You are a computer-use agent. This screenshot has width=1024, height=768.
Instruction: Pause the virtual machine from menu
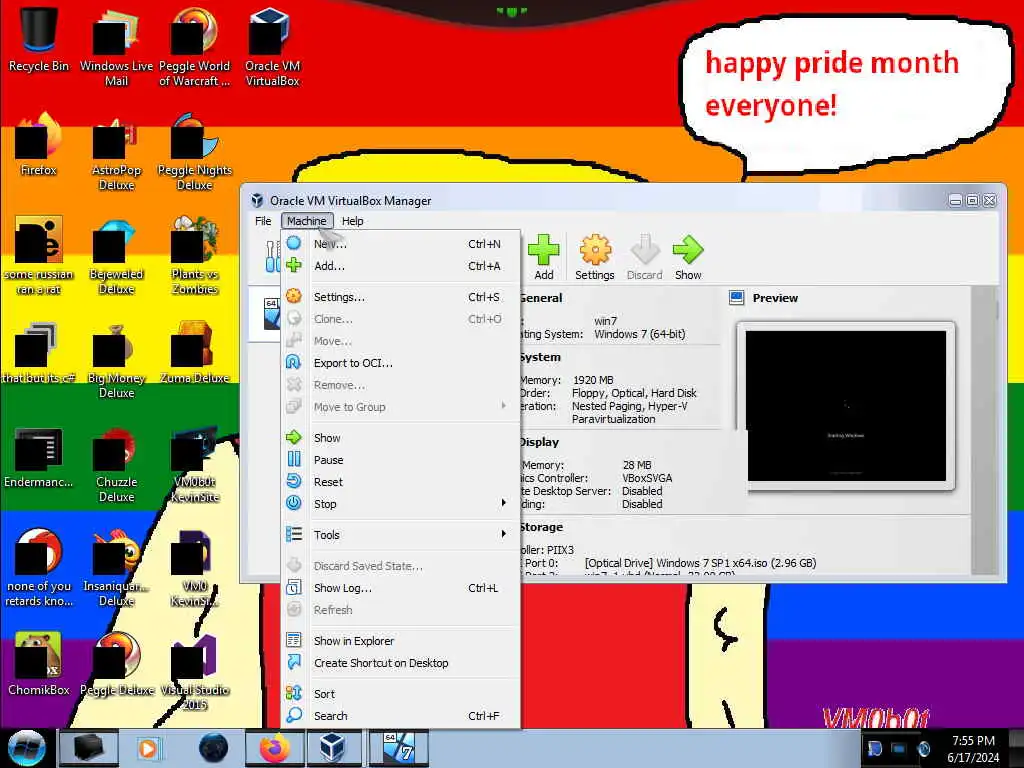point(401,460)
